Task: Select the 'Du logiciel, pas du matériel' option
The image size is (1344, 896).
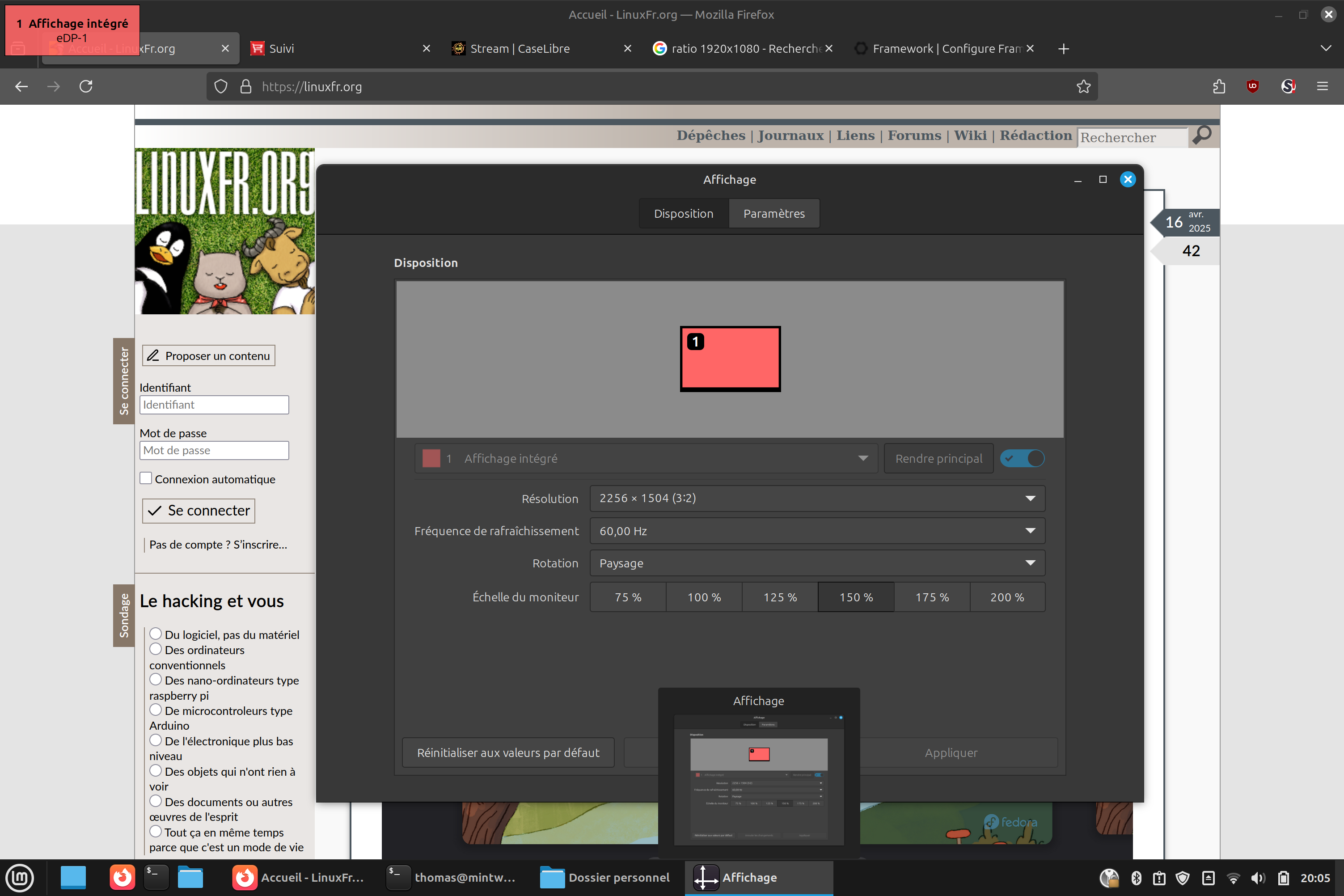Action: click(x=156, y=634)
